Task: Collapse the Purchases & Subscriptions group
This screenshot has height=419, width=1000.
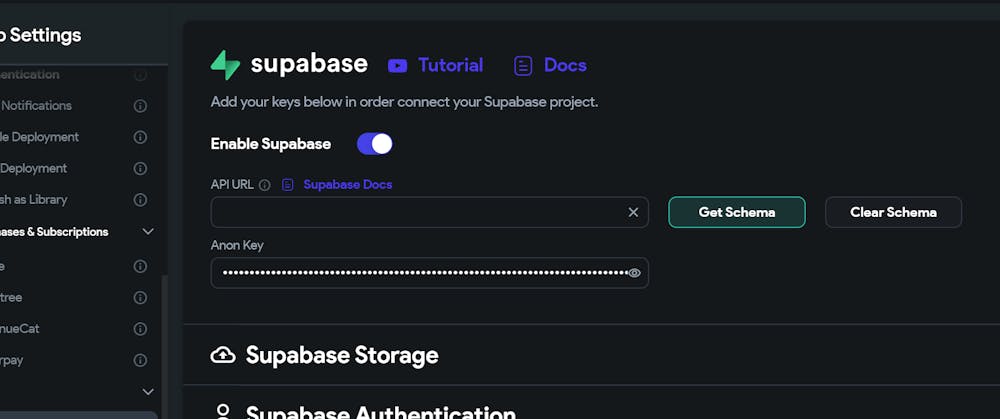Action: pos(148,232)
